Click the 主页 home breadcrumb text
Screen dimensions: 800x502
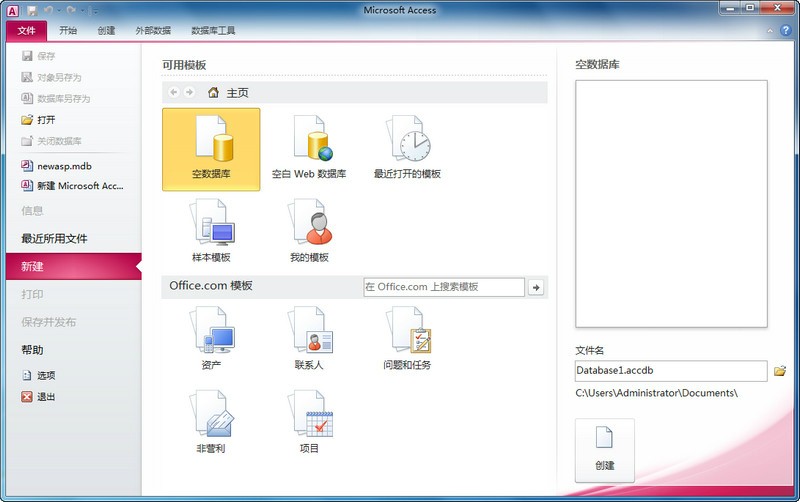click(237, 93)
